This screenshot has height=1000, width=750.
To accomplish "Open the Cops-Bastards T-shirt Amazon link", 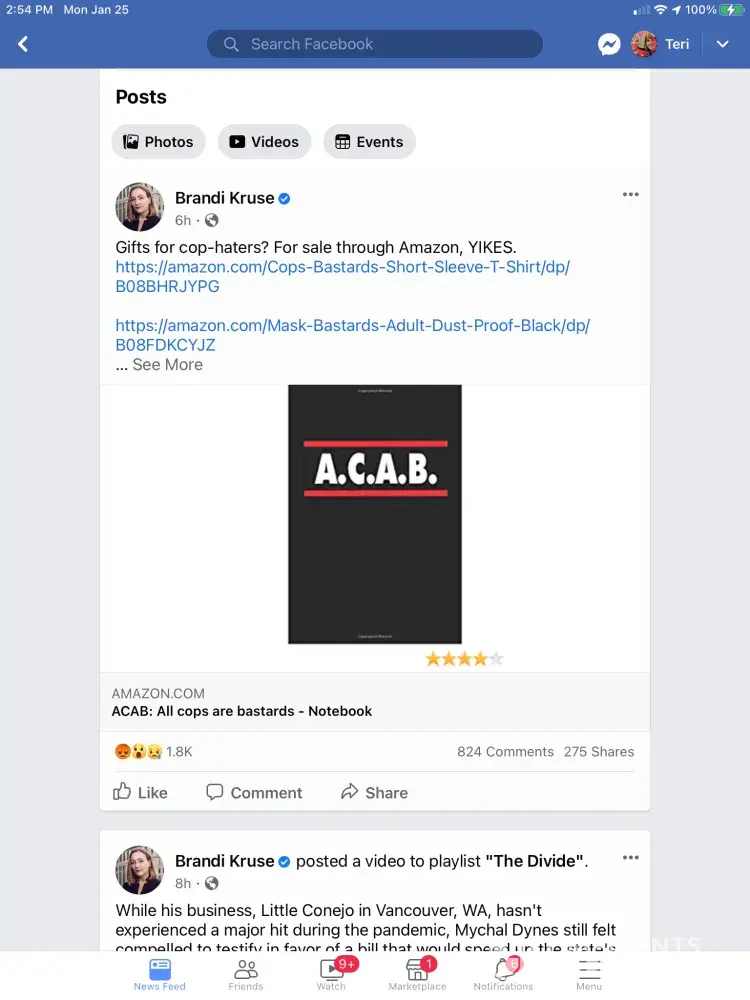I will [342, 276].
